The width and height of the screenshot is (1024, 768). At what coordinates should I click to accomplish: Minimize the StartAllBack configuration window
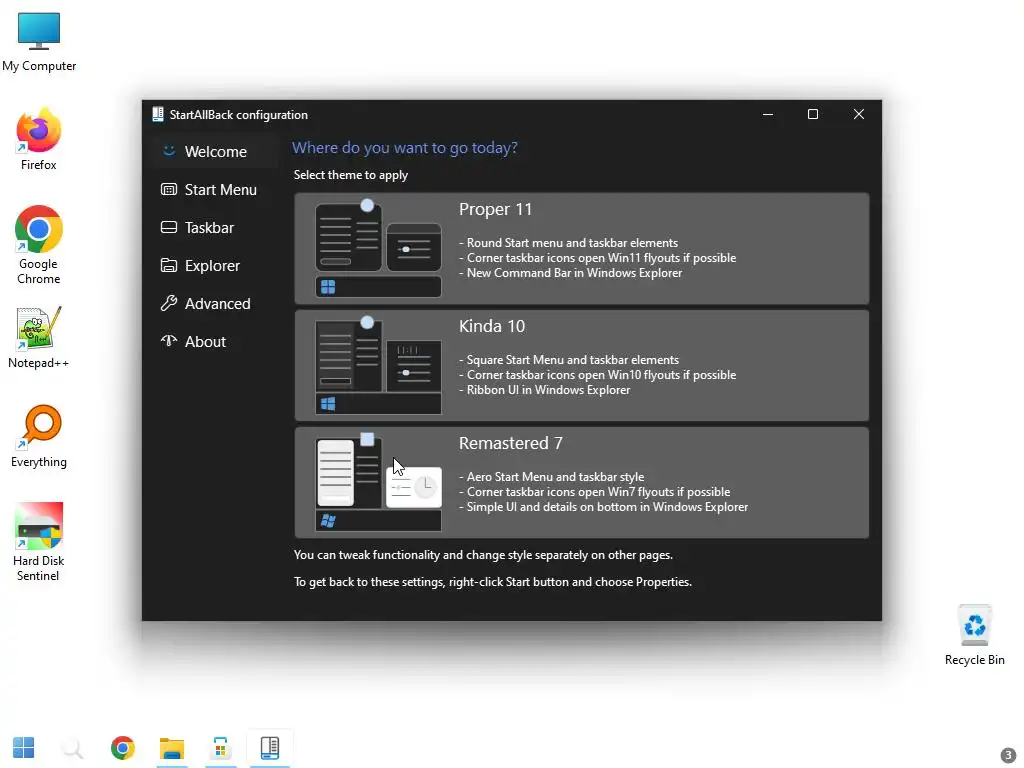pos(768,114)
